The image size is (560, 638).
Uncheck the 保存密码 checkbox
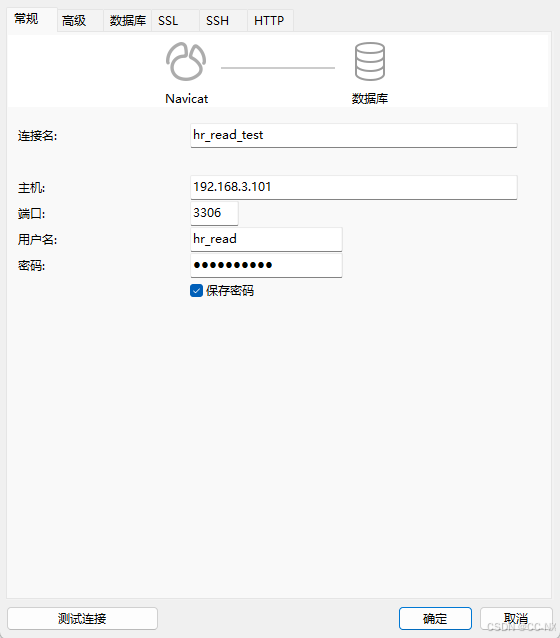tap(197, 291)
